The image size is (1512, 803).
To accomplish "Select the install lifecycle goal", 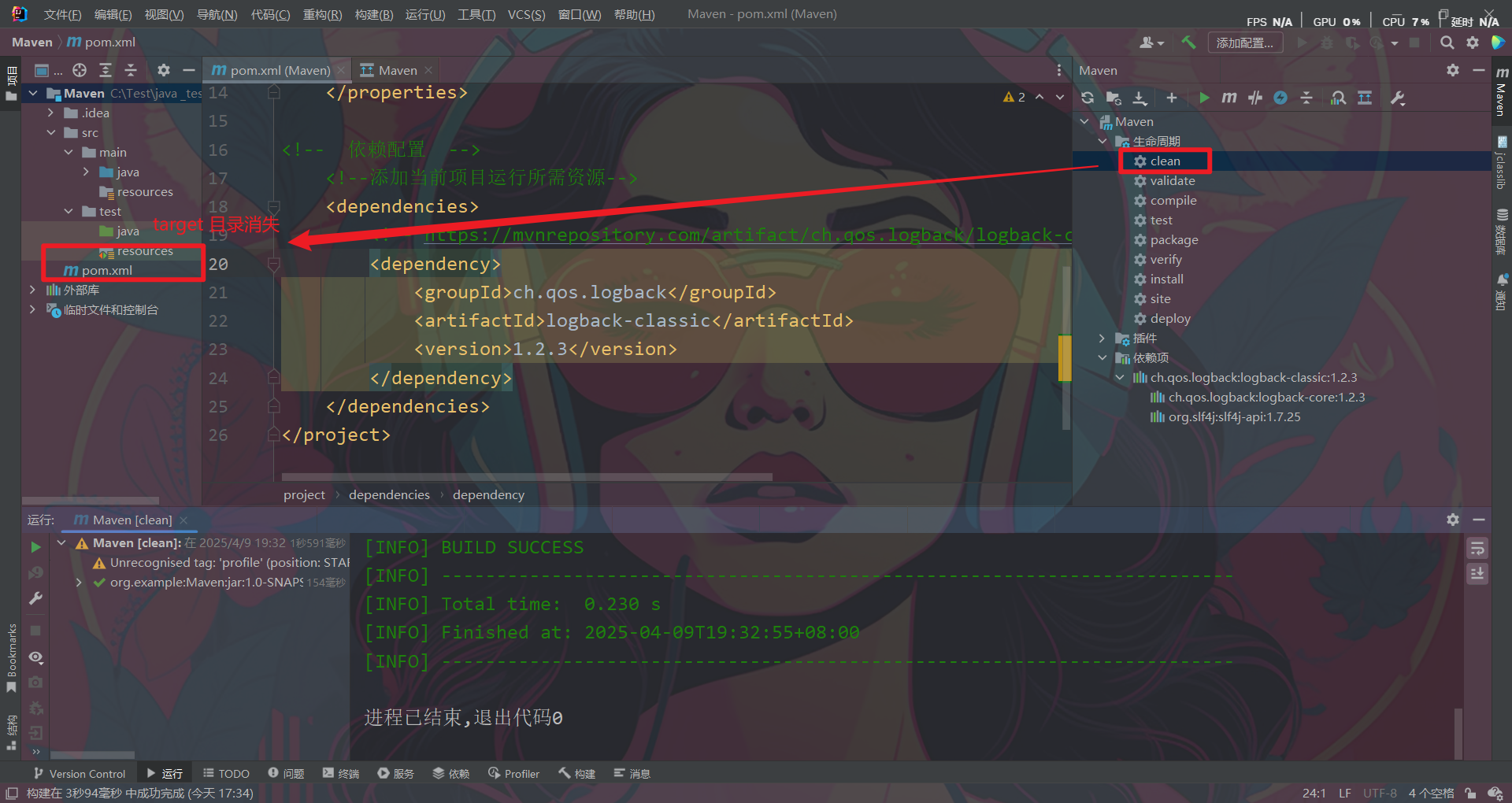I will point(1166,279).
